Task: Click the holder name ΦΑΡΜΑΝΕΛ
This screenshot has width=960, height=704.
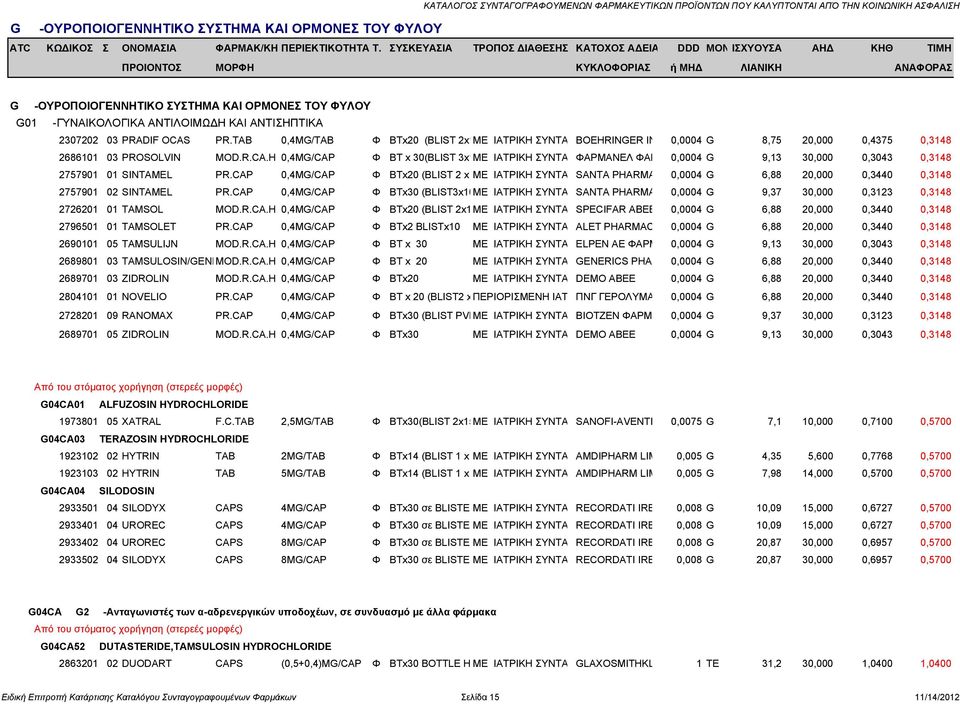Action: (614, 157)
